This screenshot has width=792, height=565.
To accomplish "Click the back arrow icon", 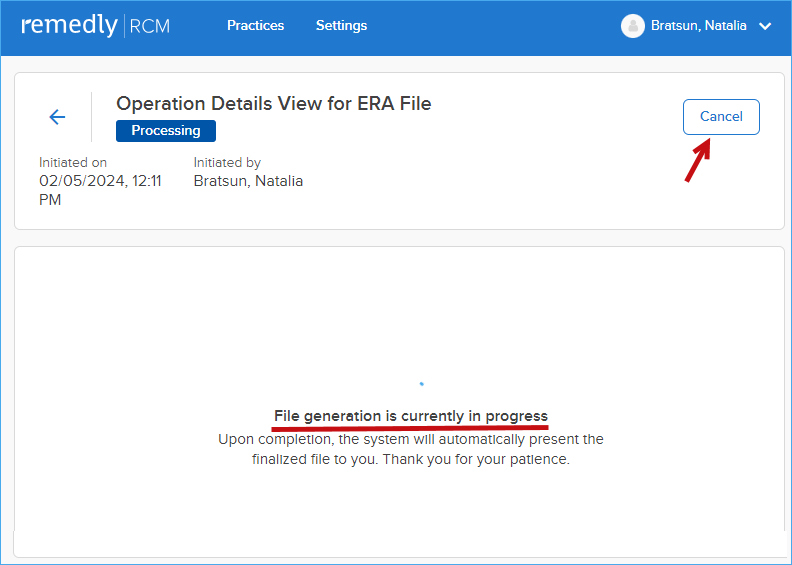I will [57, 117].
